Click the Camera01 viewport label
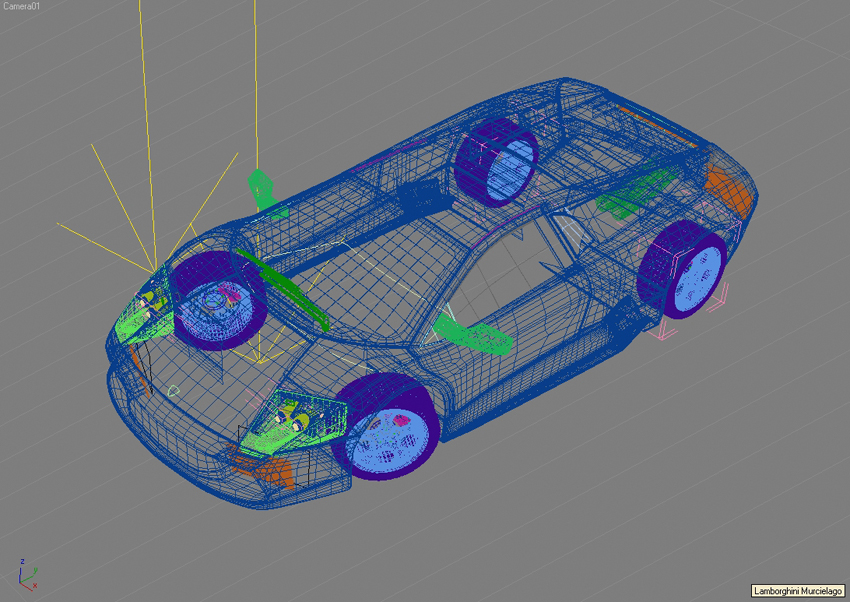Viewport: 850px width, 602px height. pos(21,7)
